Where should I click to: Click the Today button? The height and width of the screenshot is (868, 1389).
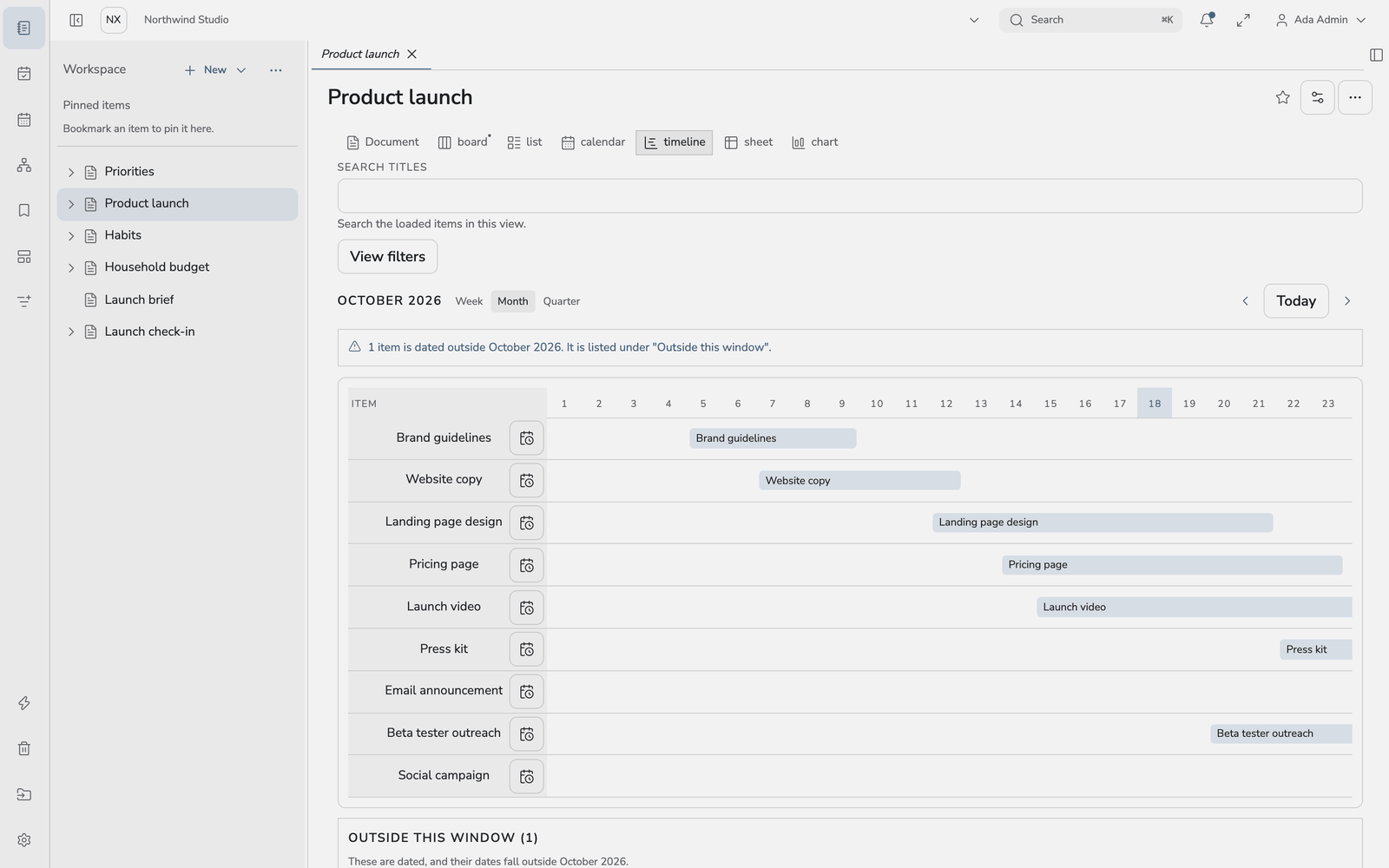(1296, 301)
